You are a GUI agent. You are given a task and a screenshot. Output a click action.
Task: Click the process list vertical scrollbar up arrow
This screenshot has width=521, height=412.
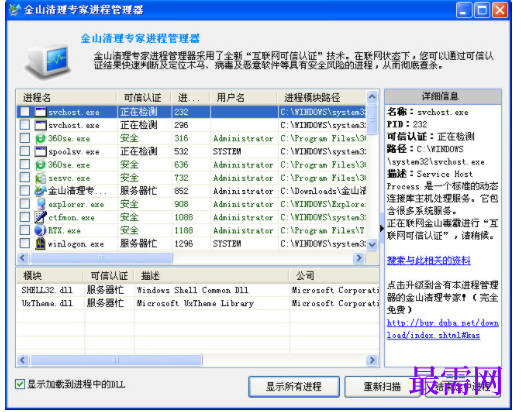click(x=372, y=97)
